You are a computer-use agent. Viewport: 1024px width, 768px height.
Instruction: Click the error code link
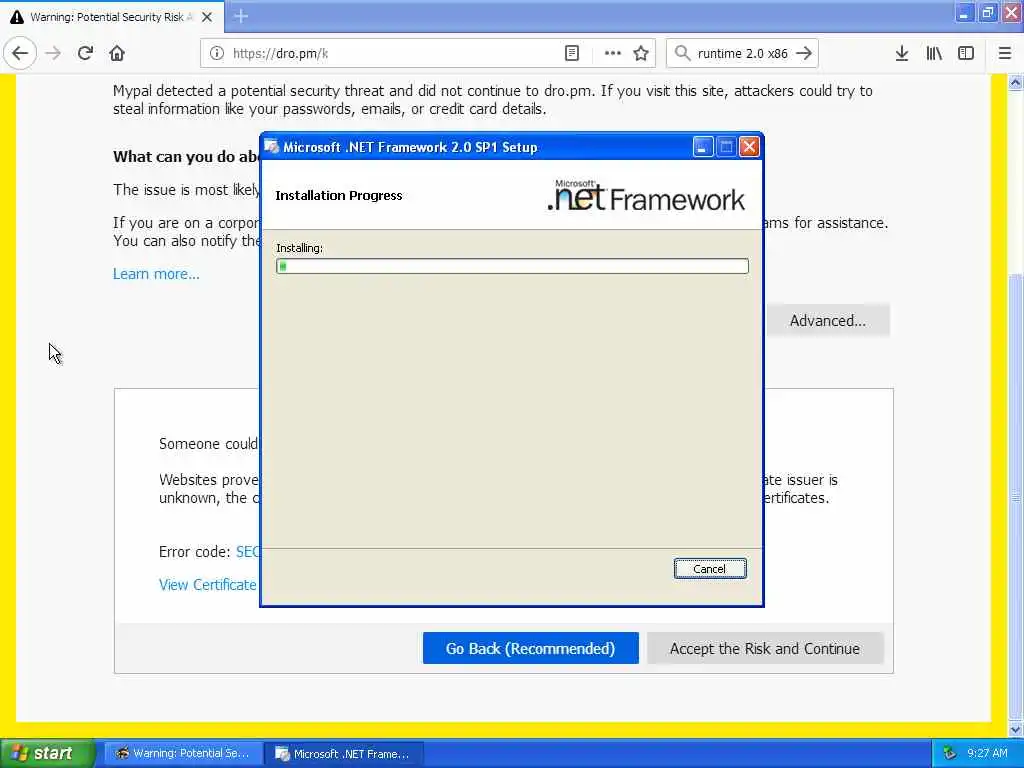point(248,552)
